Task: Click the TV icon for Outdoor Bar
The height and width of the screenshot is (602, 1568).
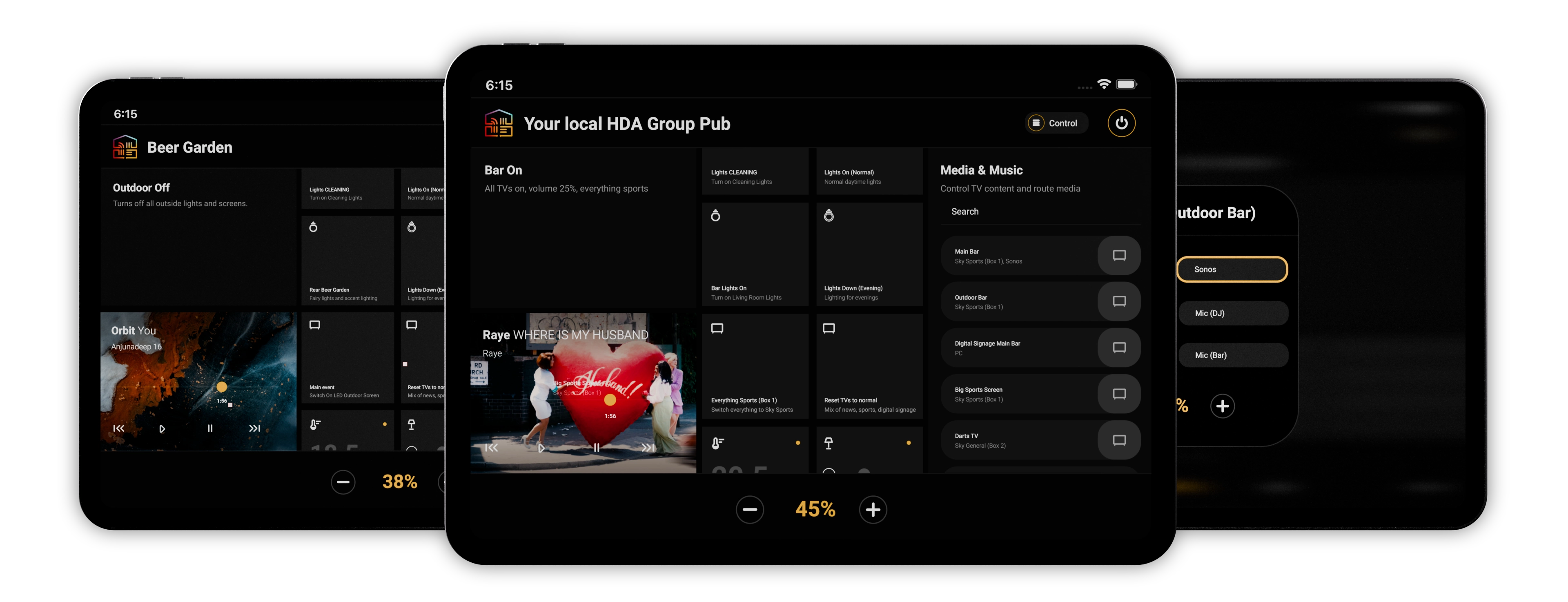Action: 1119,301
